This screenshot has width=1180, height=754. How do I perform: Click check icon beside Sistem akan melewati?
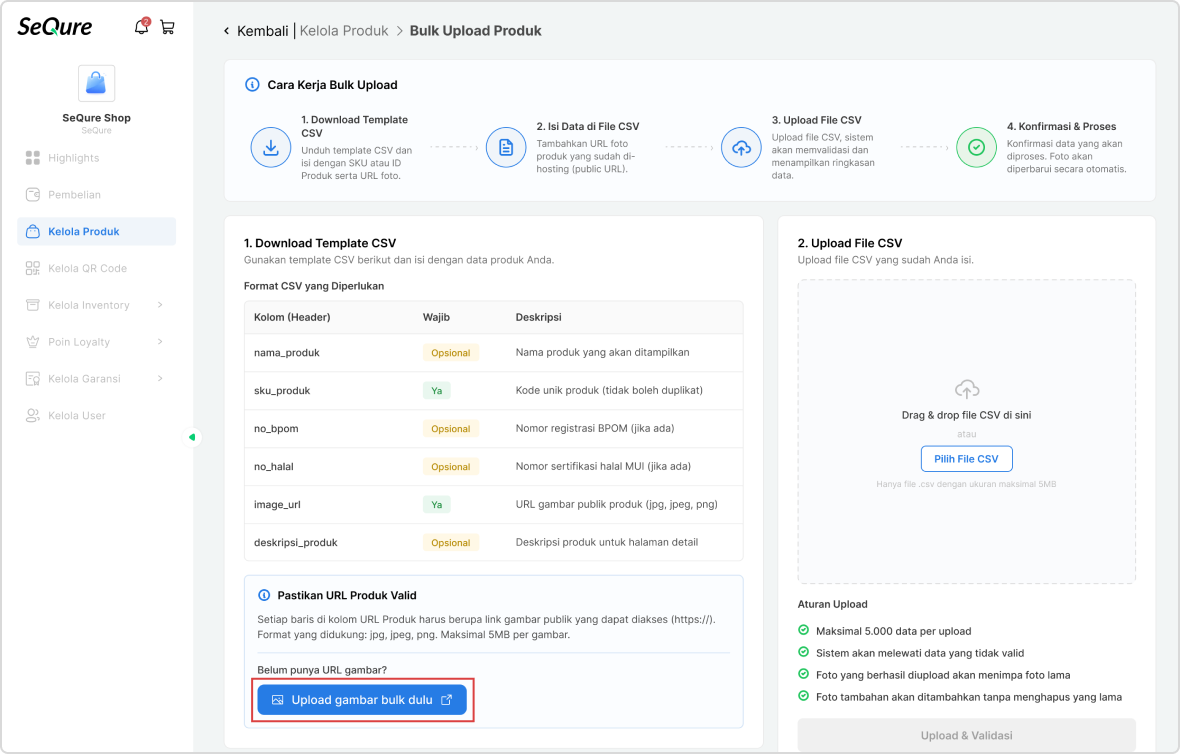click(x=804, y=652)
